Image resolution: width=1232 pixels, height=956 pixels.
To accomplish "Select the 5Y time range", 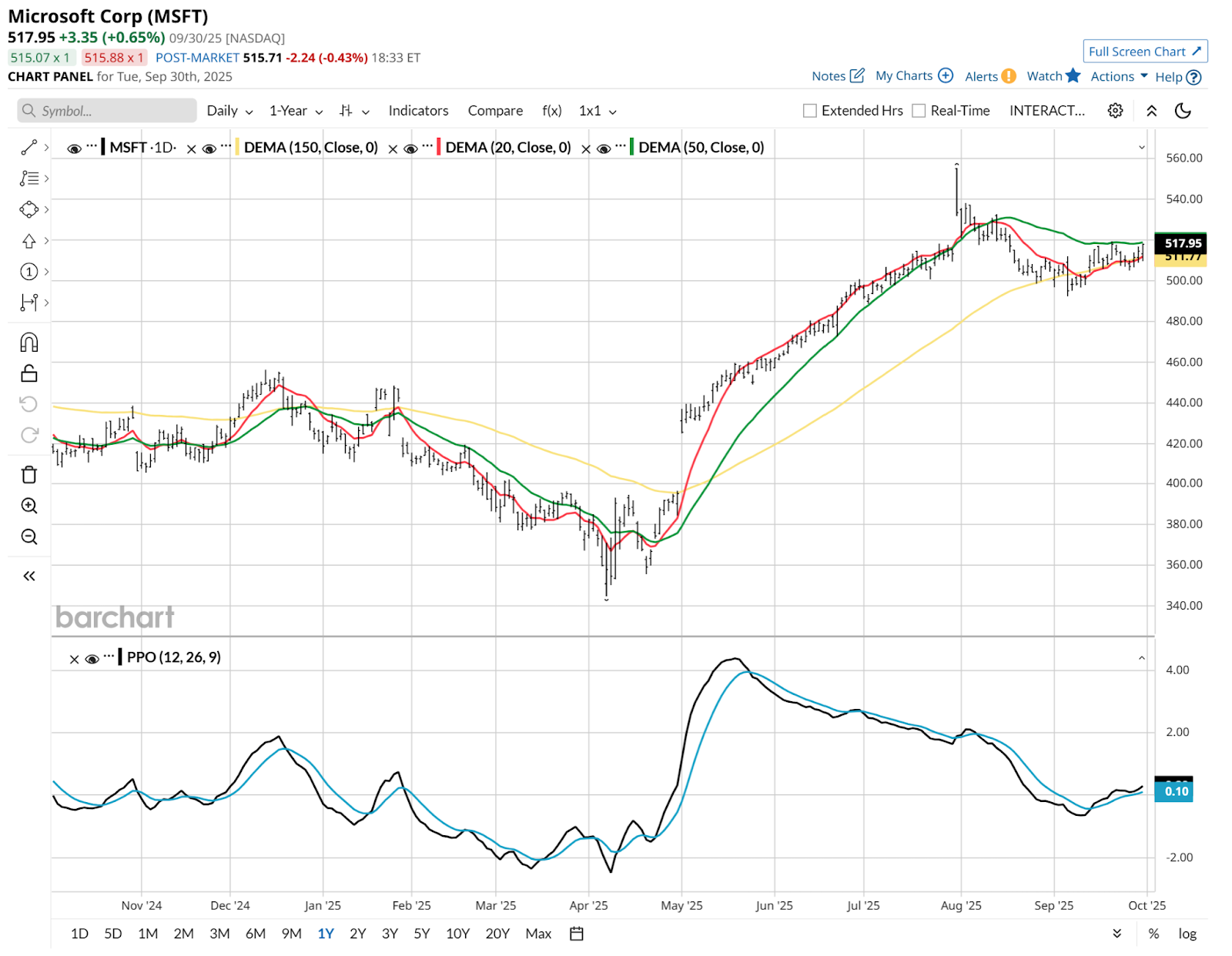I will tap(422, 934).
